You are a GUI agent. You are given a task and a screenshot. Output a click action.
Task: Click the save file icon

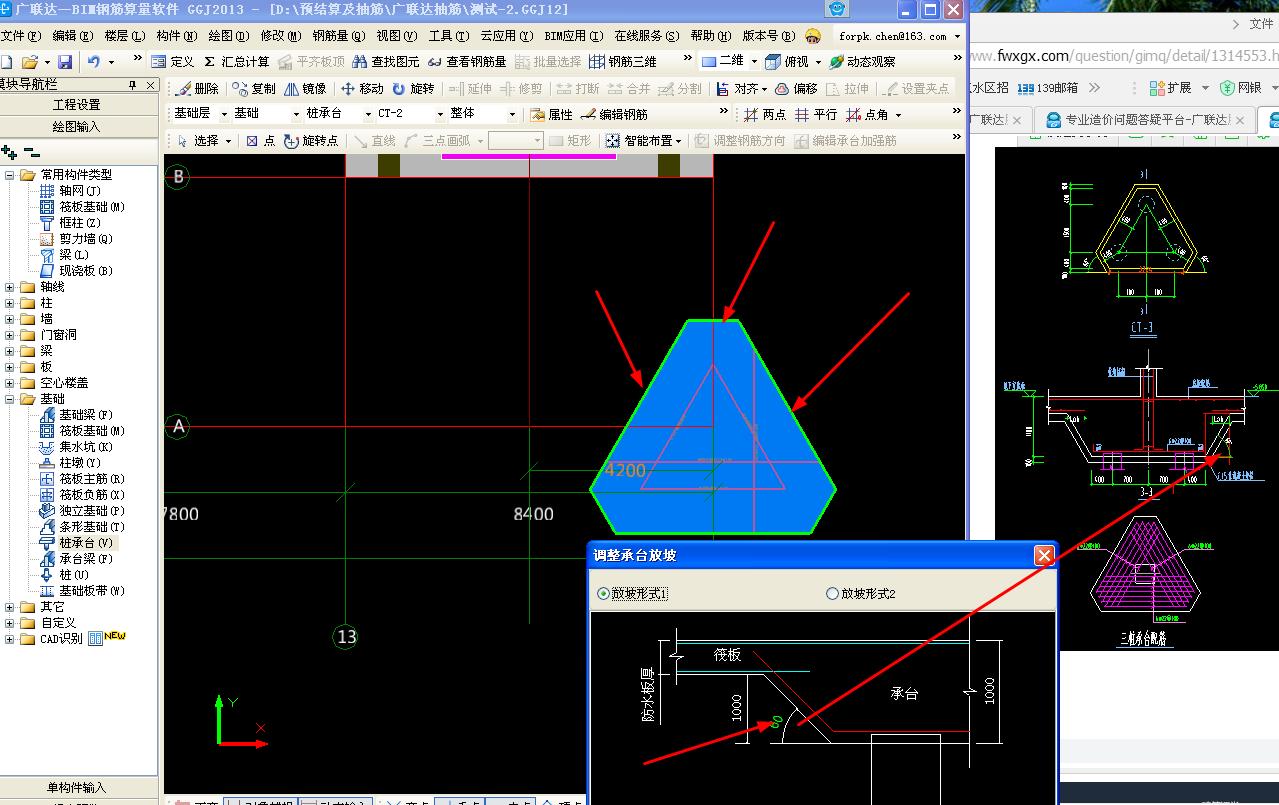66,62
